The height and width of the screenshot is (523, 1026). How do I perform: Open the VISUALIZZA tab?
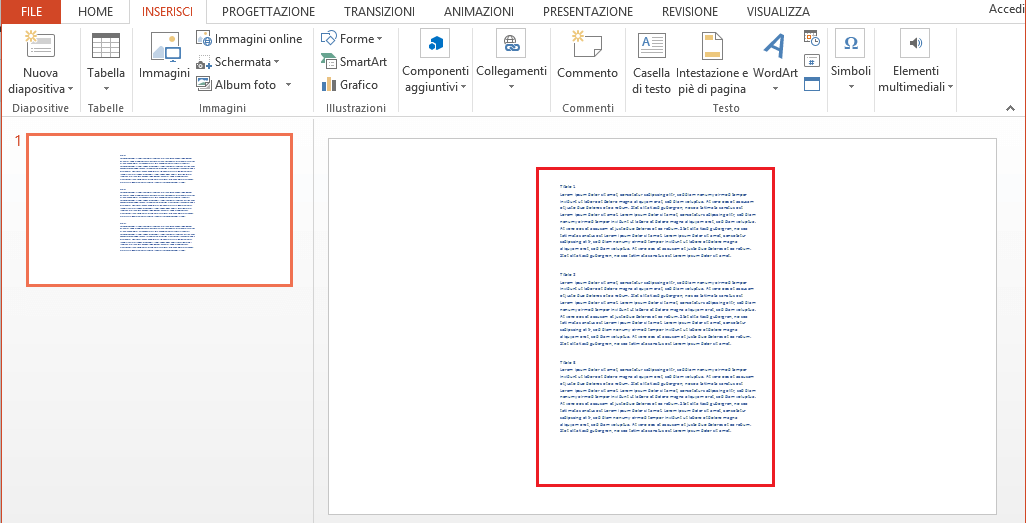click(778, 11)
